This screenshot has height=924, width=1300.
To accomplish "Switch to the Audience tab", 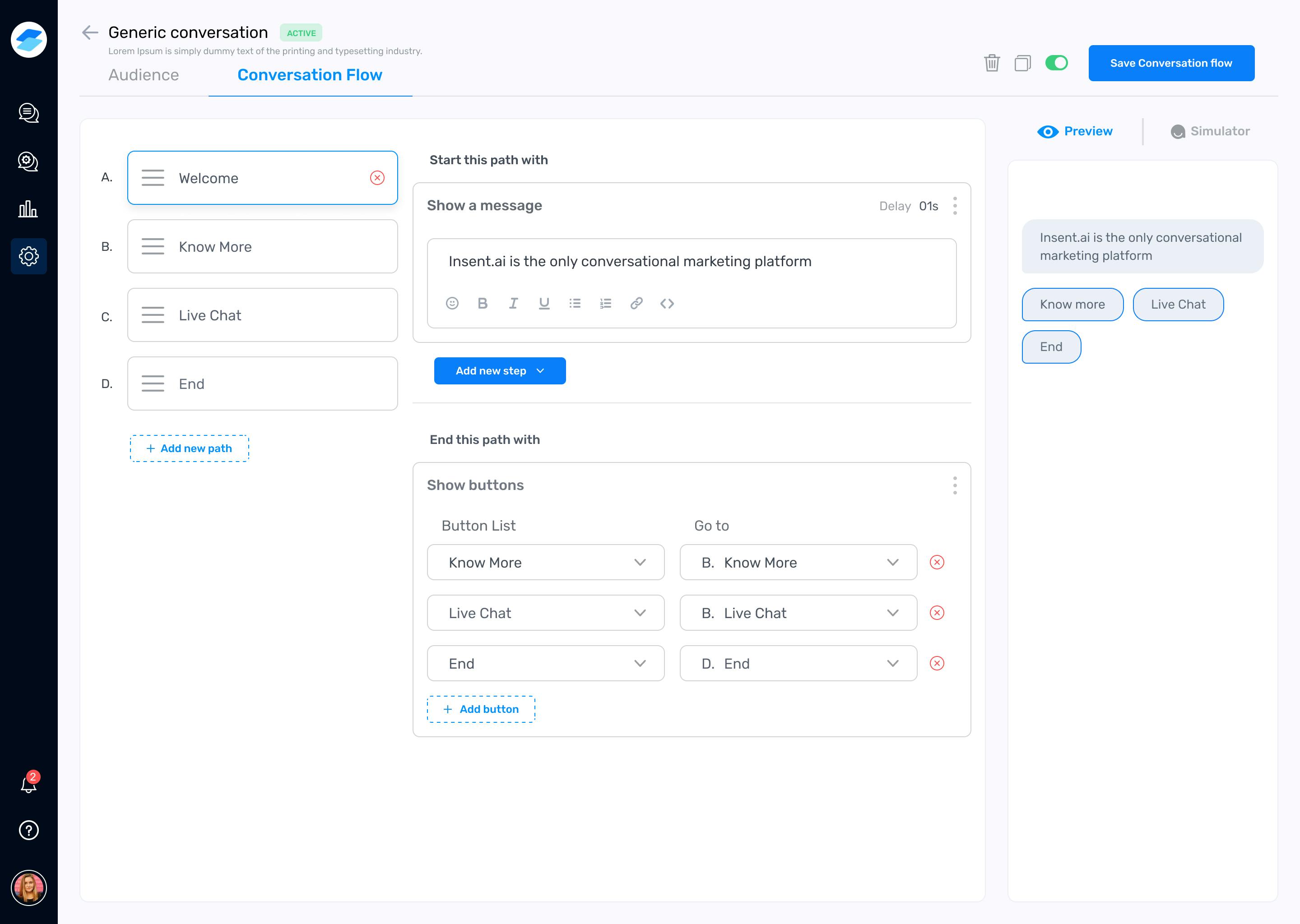I will [x=144, y=74].
